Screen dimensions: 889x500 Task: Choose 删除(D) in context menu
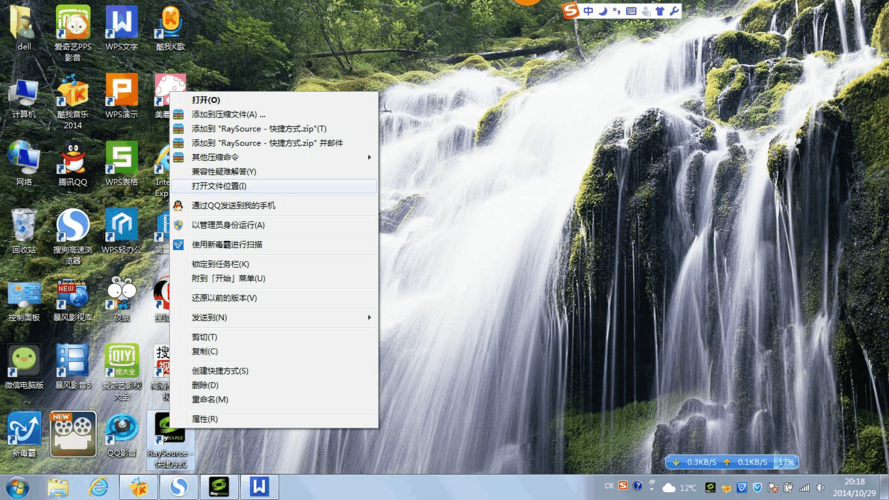[x=274, y=385]
